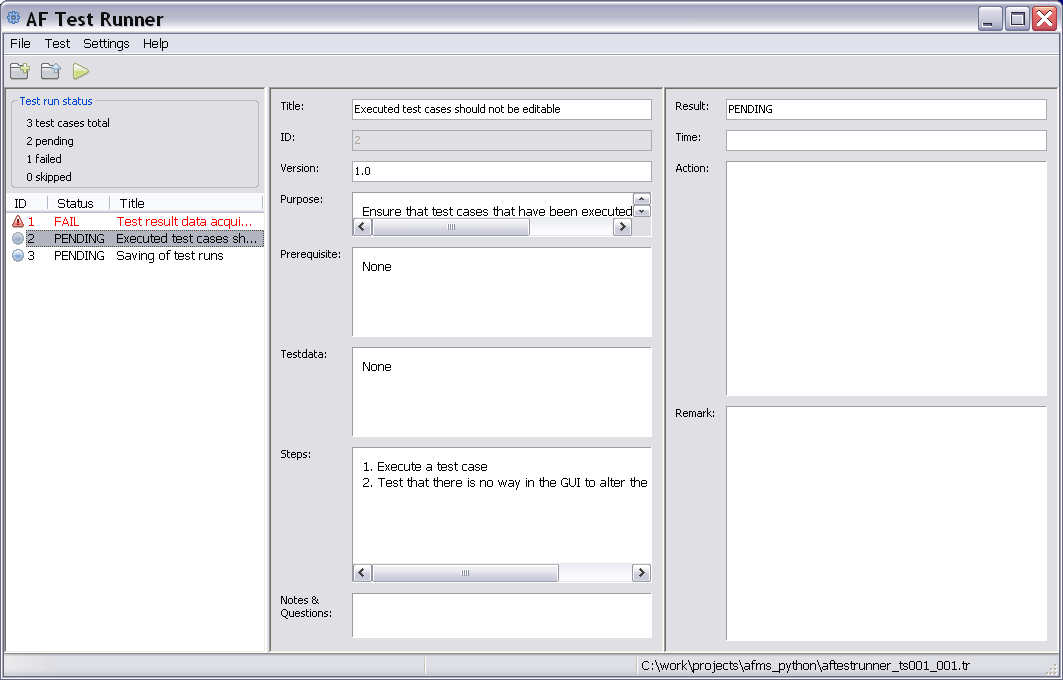Open the File menu
Screen dimensions: 1063x680
click(x=19, y=44)
